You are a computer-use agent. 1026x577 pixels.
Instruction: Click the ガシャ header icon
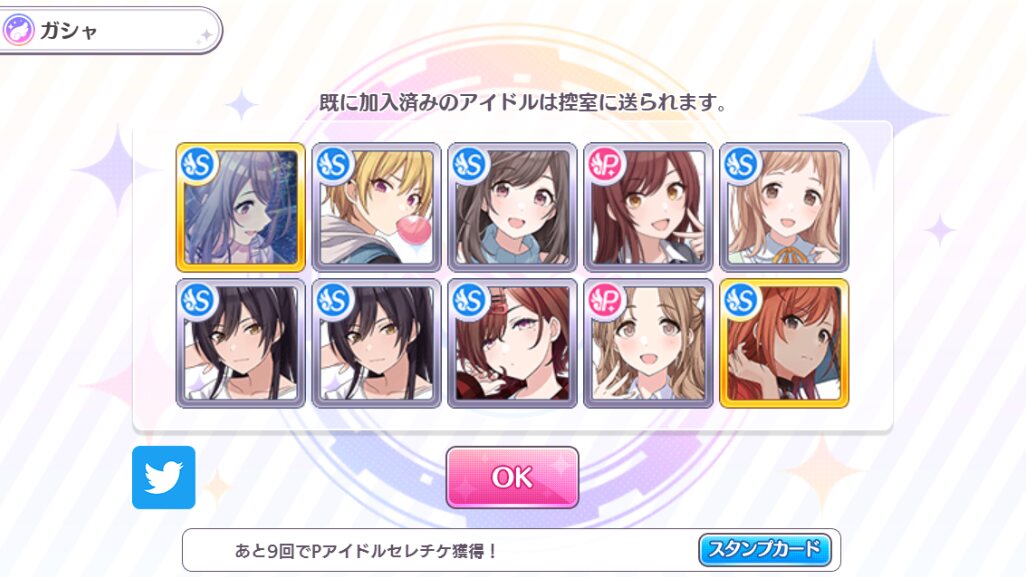(18, 31)
